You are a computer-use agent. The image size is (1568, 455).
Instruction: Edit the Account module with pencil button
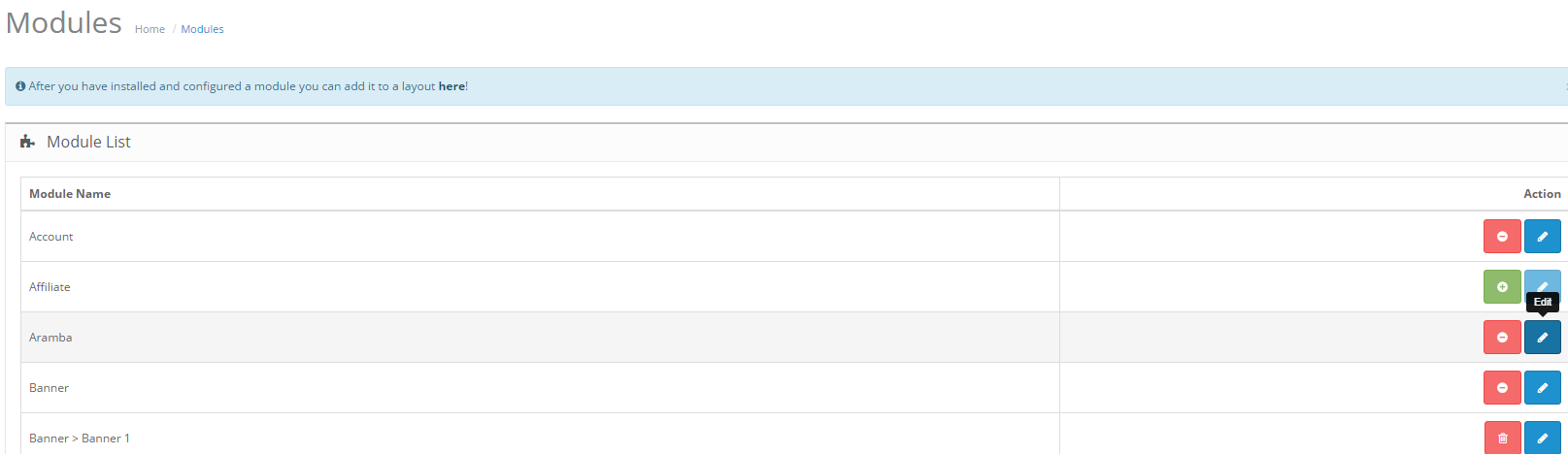click(1543, 237)
